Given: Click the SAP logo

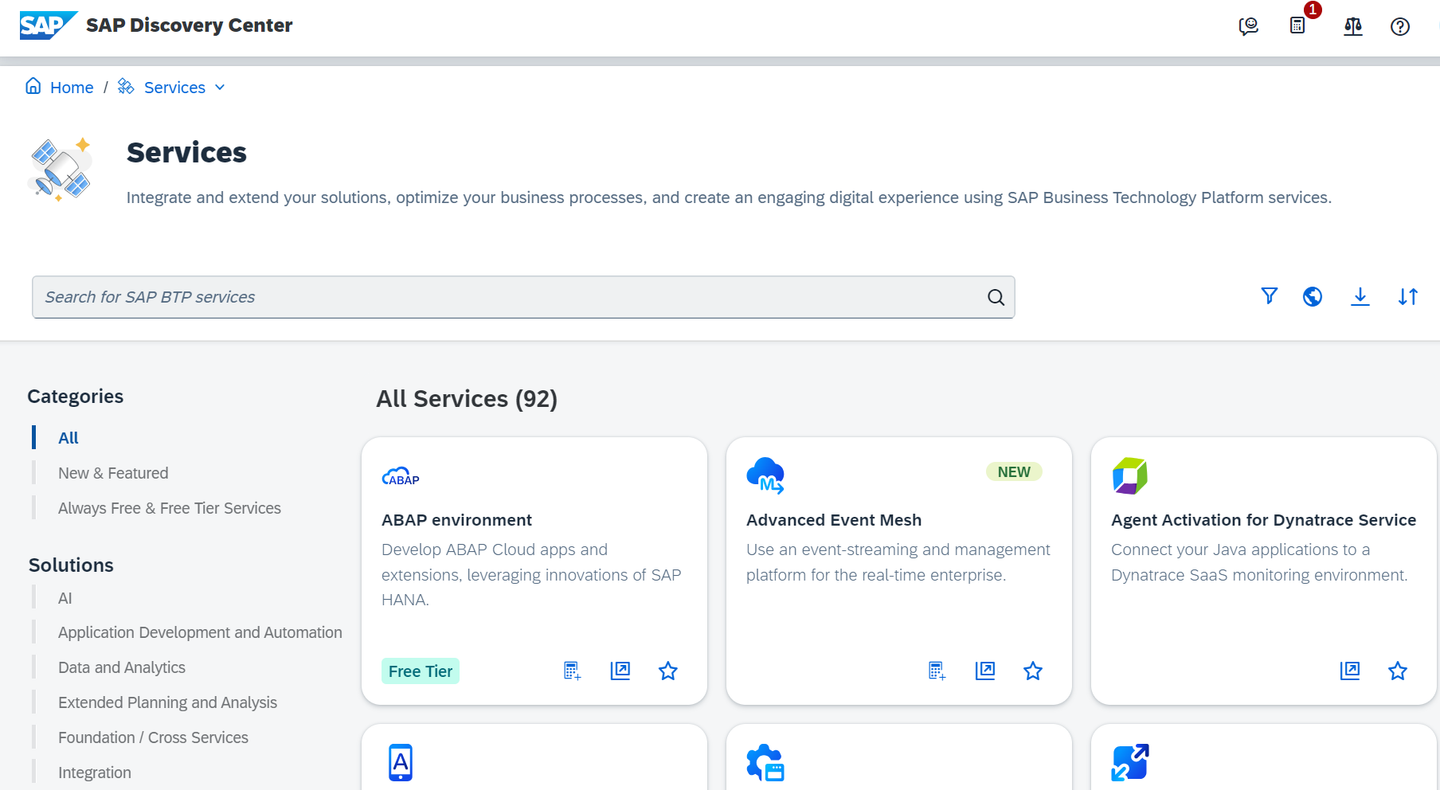Looking at the screenshot, I should (x=48, y=26).
